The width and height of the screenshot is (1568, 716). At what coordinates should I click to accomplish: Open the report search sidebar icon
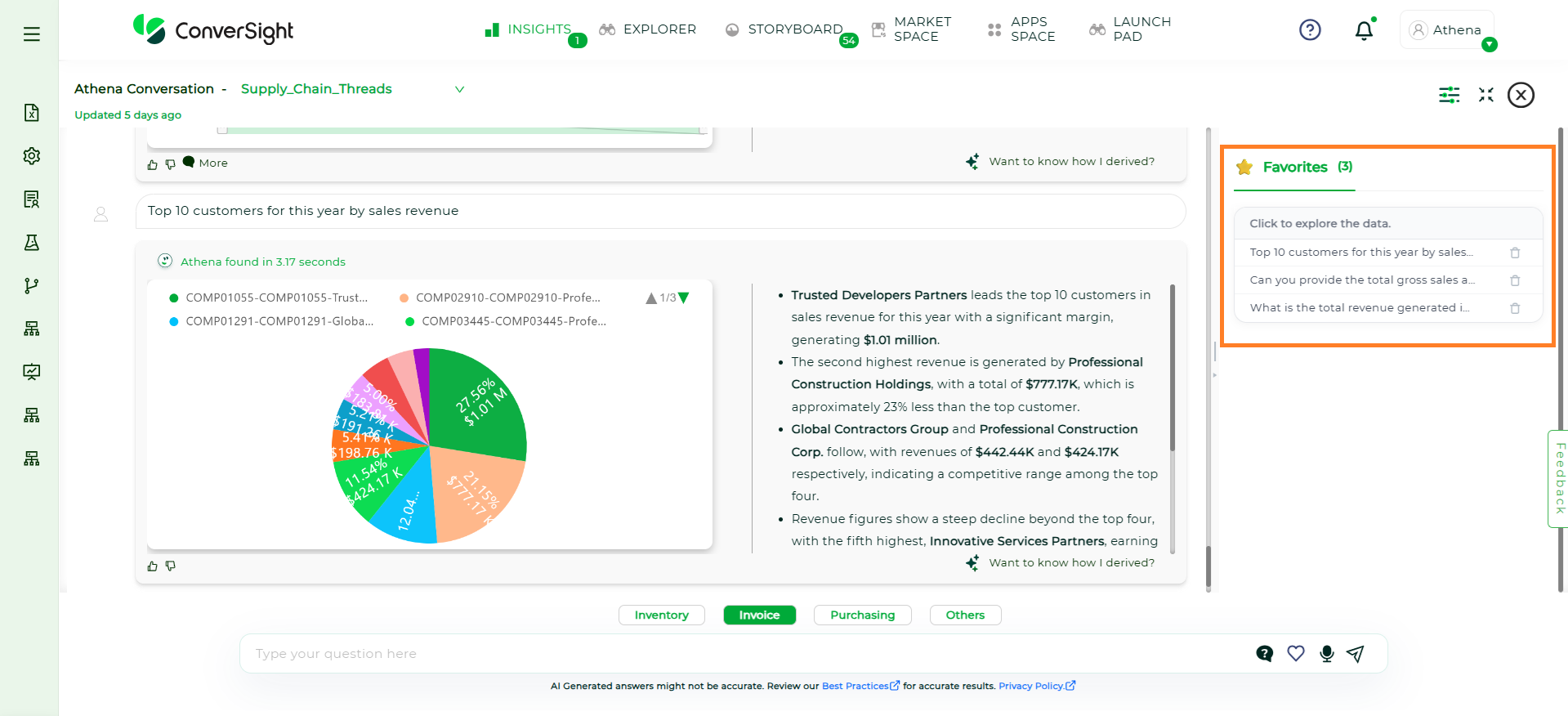click(31, 199)
